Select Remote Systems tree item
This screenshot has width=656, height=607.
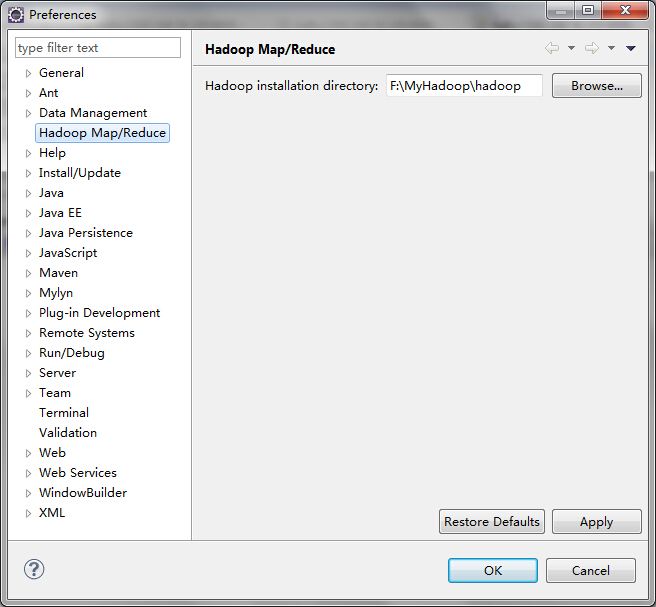pos(87,333)
